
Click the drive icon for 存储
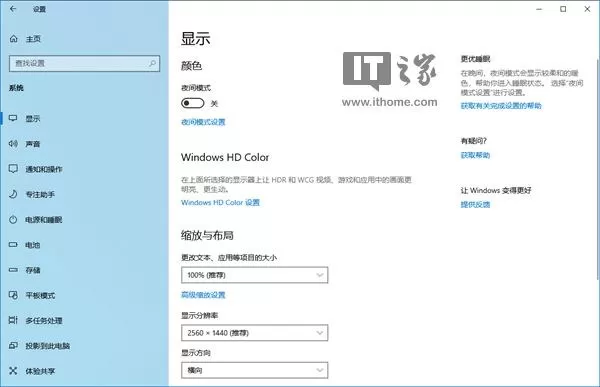tap(13, 270)
